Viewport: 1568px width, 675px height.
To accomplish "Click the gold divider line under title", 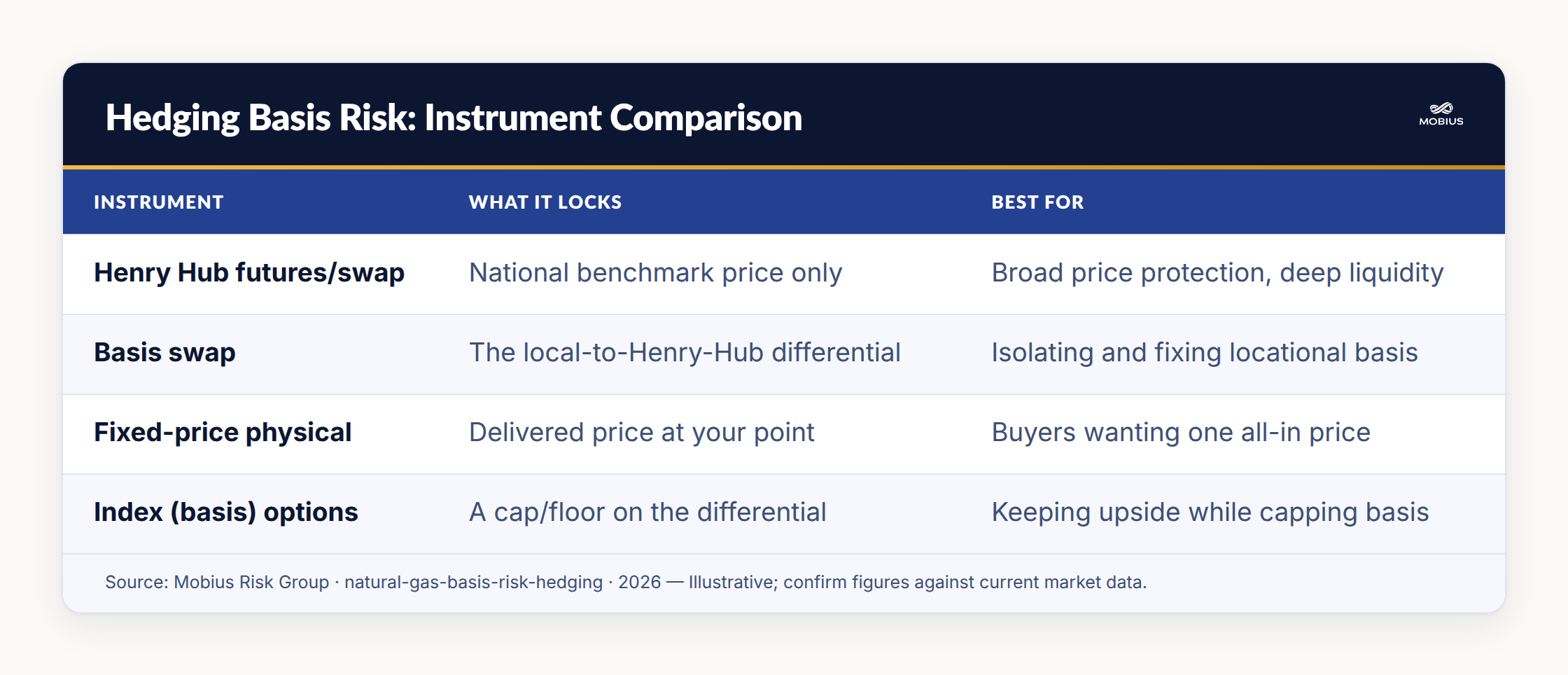I will point(784,167).
